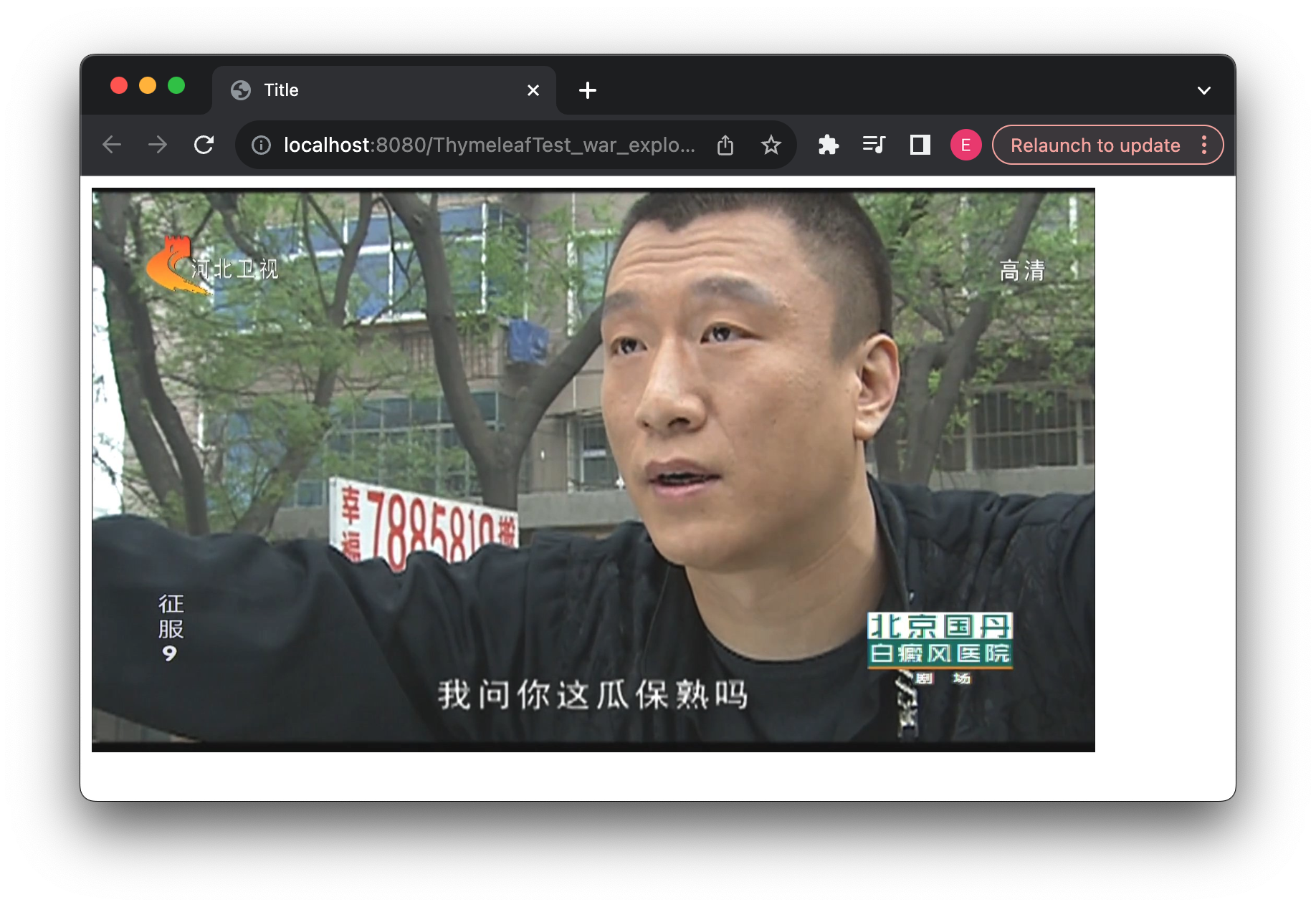Open the Extensions puzzle menu

(829, 145)
